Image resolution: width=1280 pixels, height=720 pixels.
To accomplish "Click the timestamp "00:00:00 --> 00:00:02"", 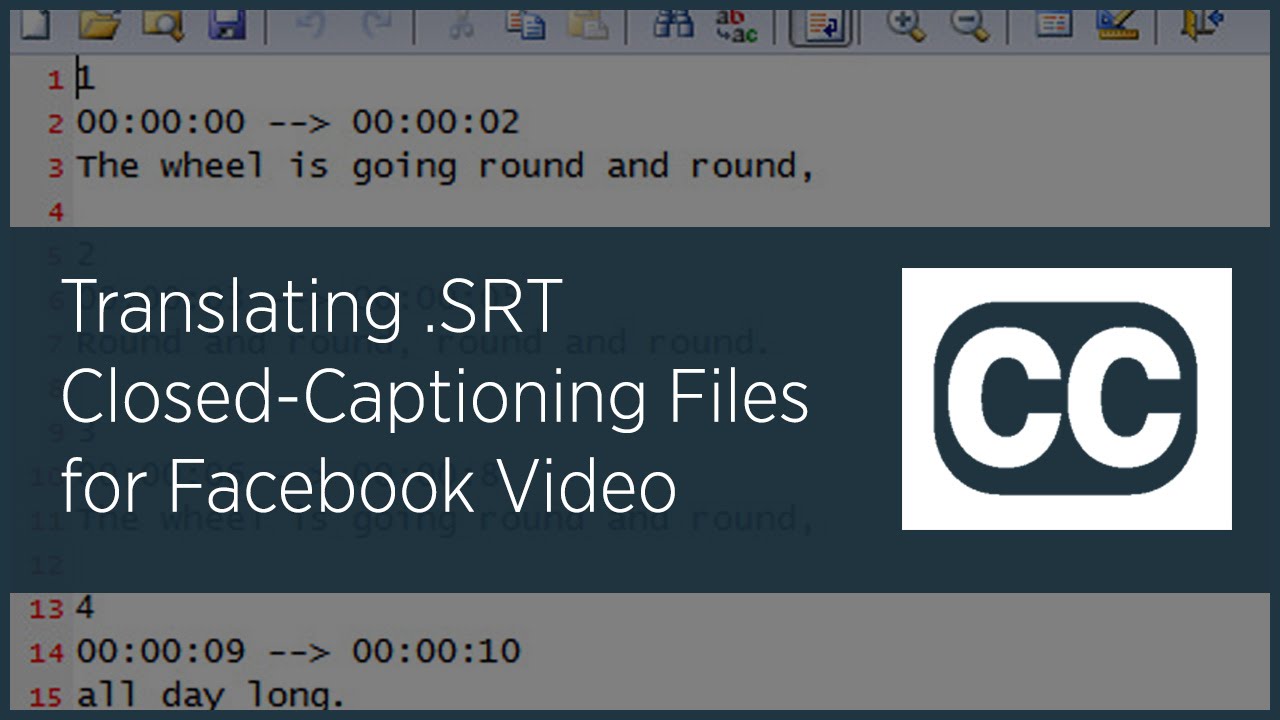I will pyautogui.click(x=298, y=122).
